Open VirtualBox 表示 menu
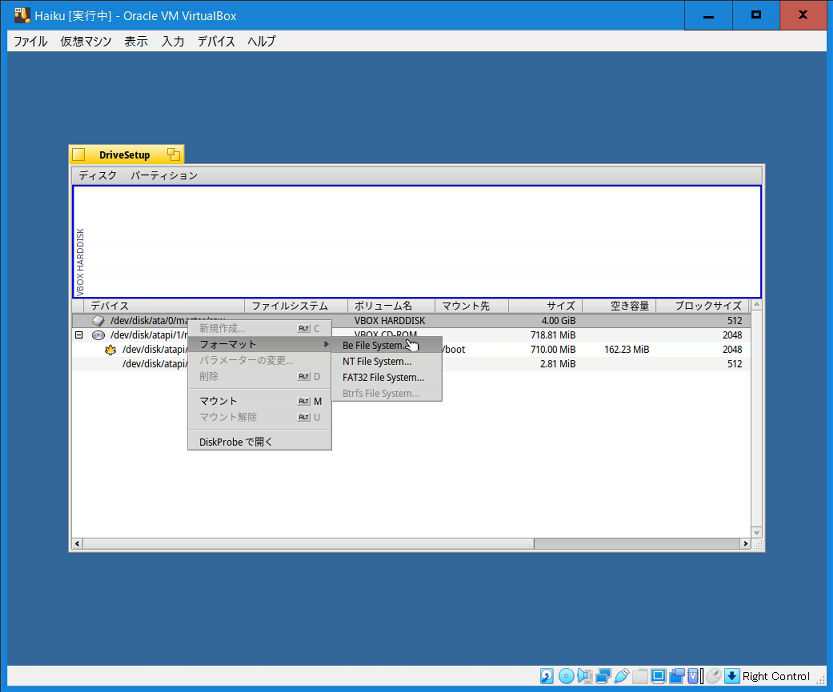833x692 pixels. point(136,41)
